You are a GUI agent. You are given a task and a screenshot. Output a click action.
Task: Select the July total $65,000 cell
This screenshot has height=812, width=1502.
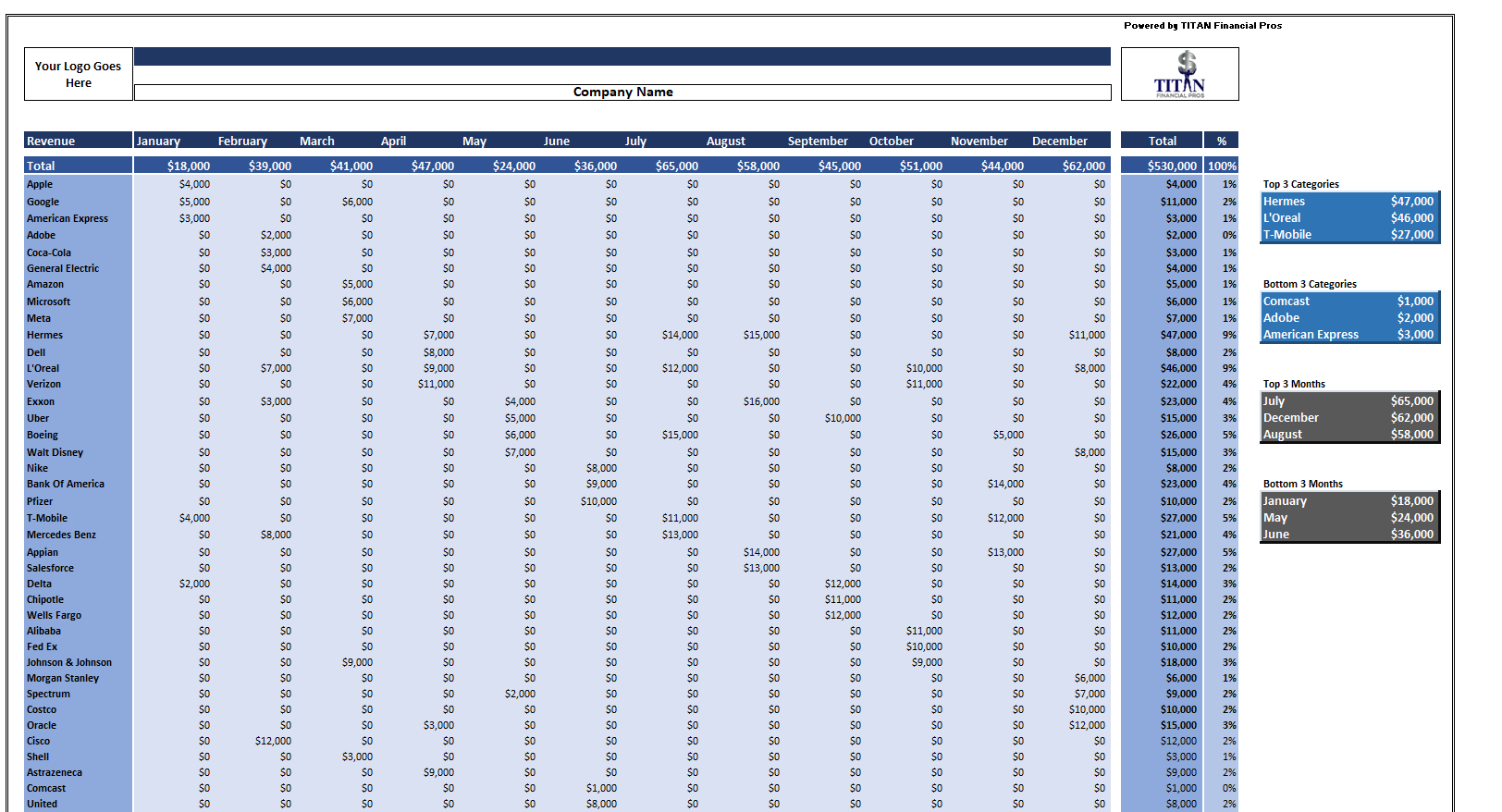[x=676, y=166]
